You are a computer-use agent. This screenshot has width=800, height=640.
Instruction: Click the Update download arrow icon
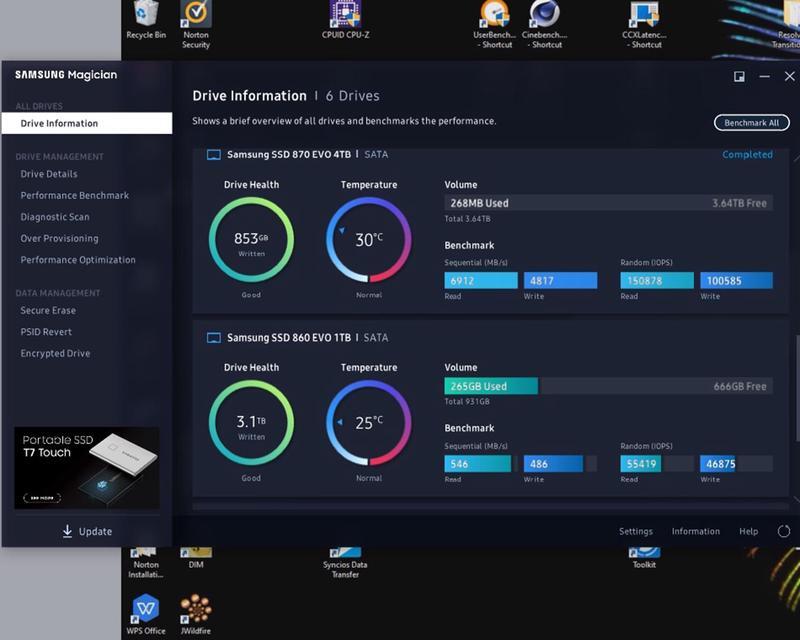click(67, 531)
